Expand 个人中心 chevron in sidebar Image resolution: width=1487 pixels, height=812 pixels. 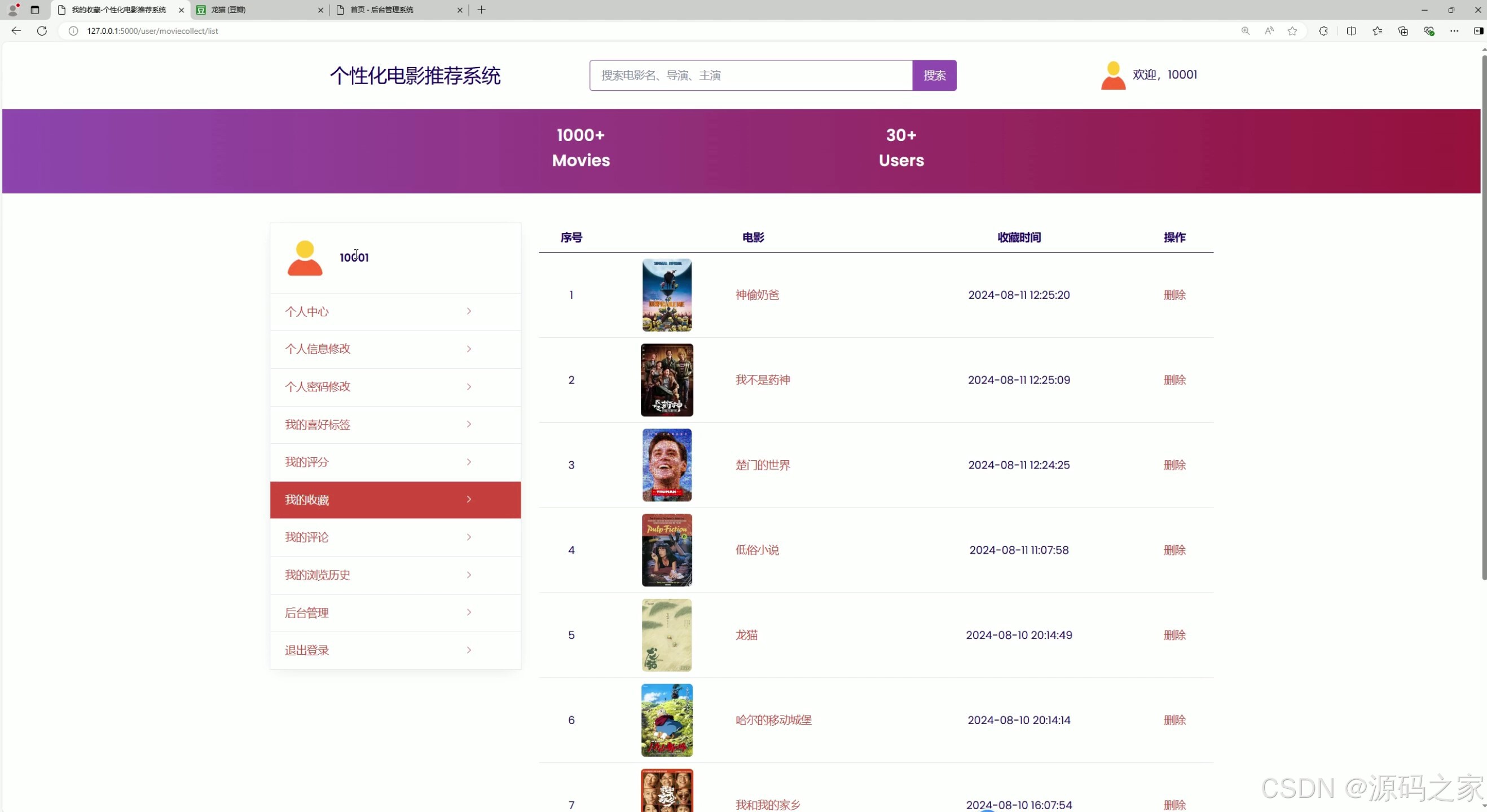tap(469, 311)
